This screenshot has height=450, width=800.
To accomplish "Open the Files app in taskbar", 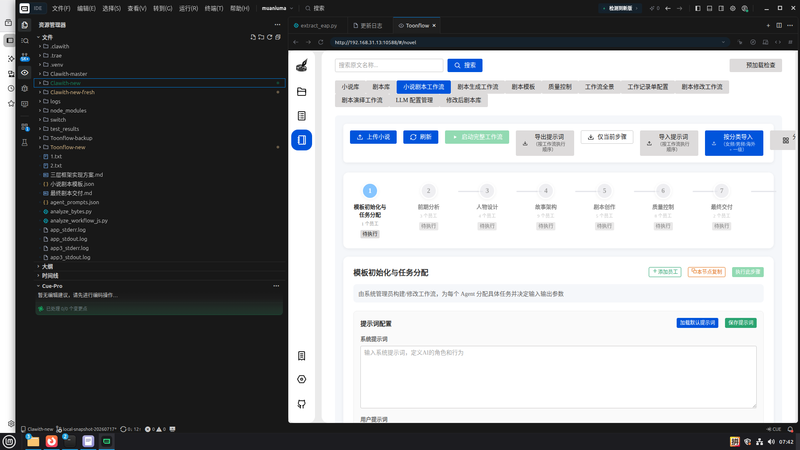I will point(33,441).
